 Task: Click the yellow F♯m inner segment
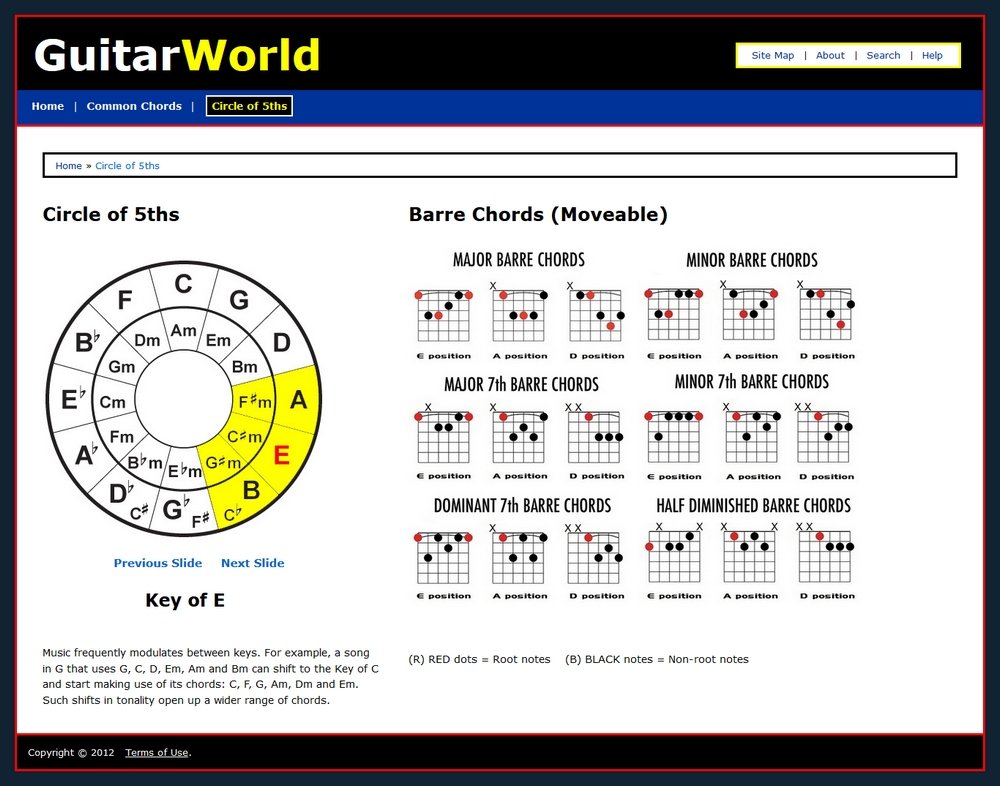pyautogui.click(x=254, y=402)
